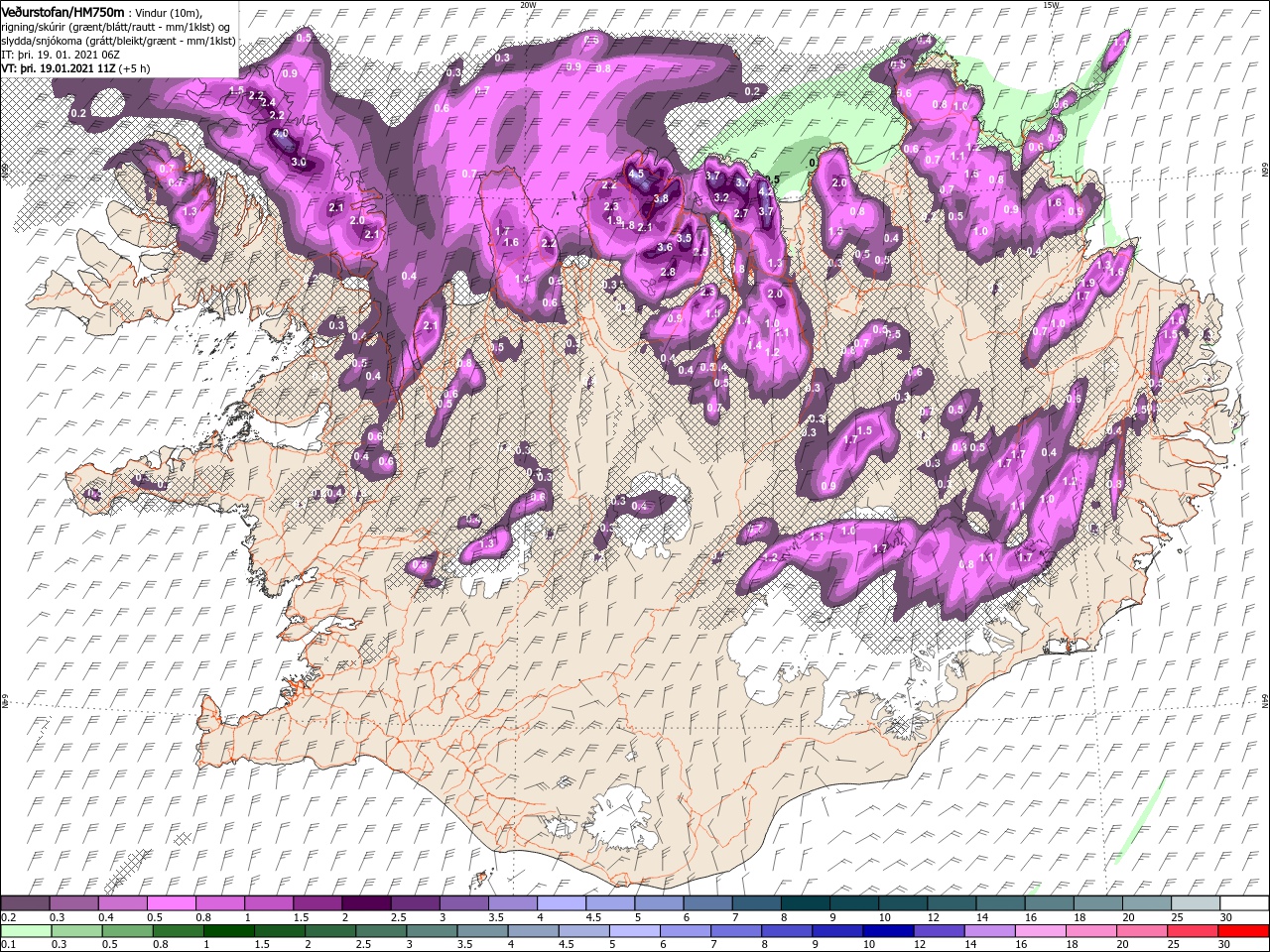Pick the lower scale green swatch labeled 0.5
This screenshot has height=952, width=1270.
[x=128, y=930]
